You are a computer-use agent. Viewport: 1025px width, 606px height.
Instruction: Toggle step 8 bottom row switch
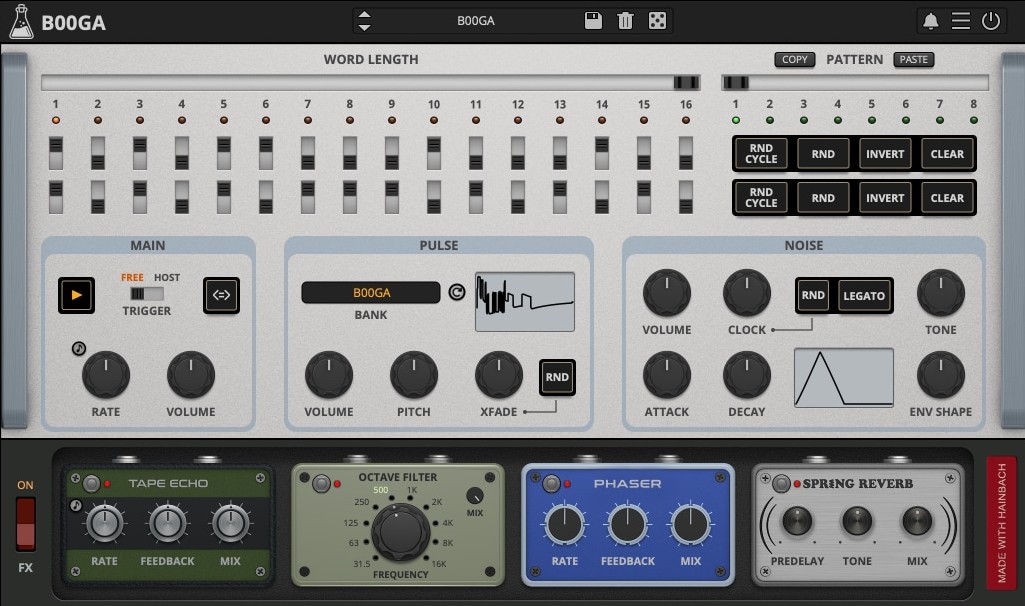point(350,197)
